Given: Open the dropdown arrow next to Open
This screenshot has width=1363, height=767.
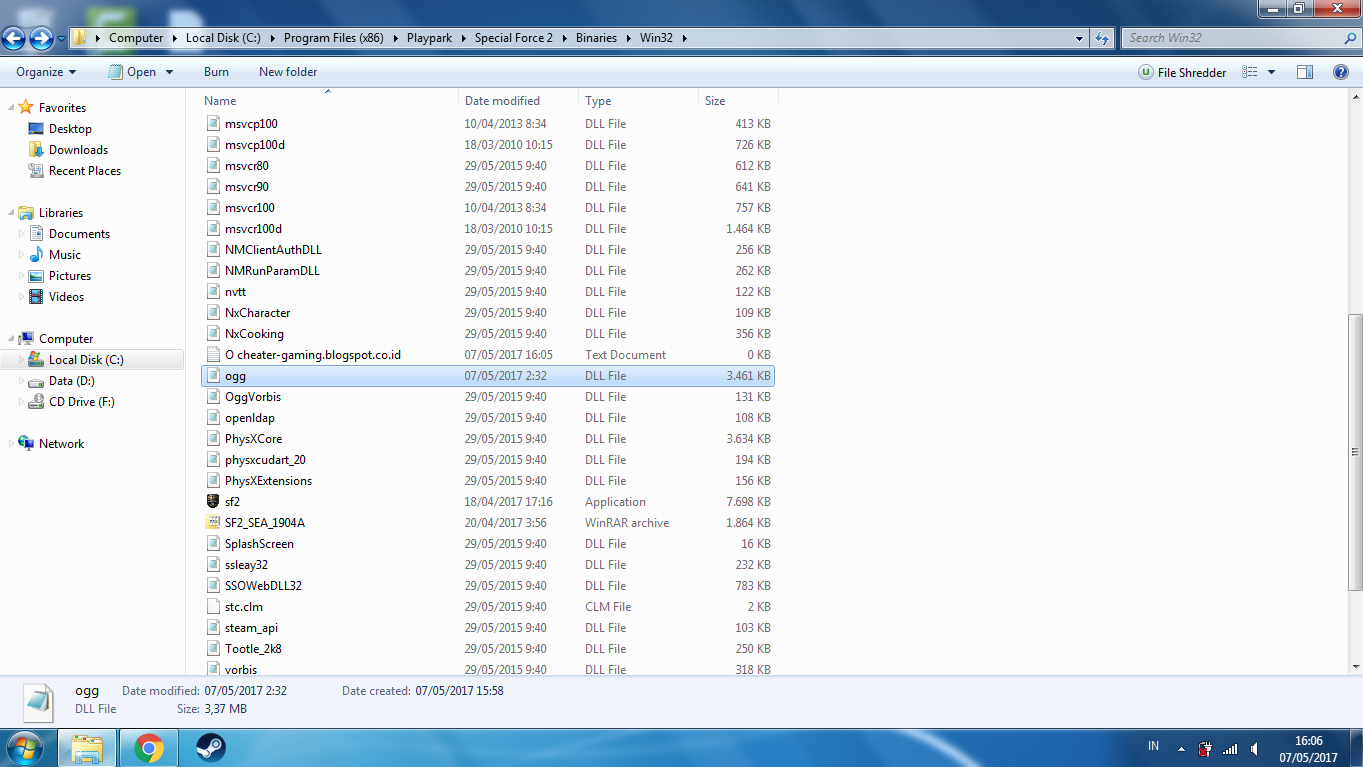Looking at the screenshot, I should pyautogui.click(x=169, y=72).
